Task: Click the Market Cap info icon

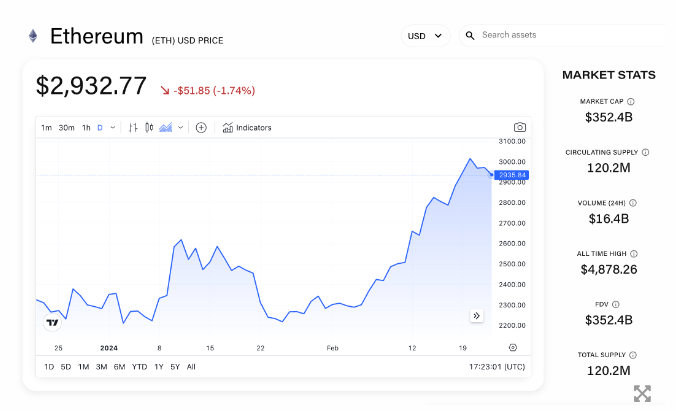Action: coord(631,102)
